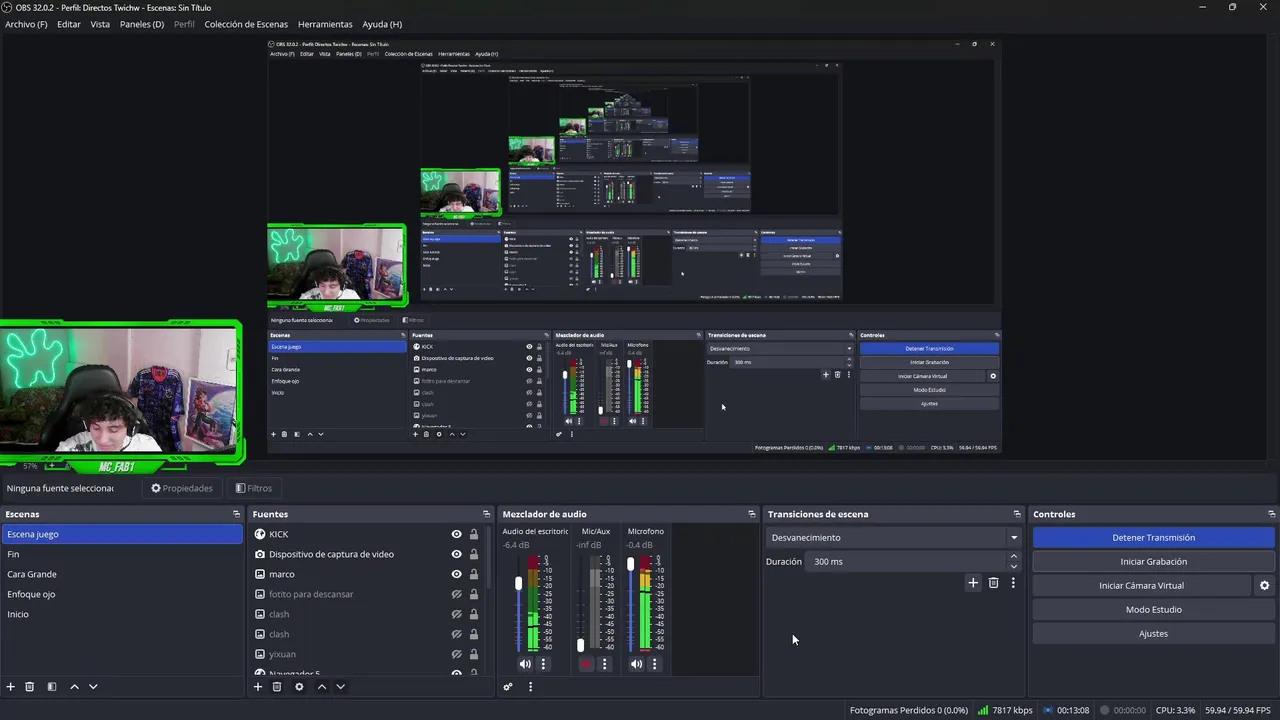The image size is (1280, 720).
Task: Click Iniciar Cámara Virtual
Action: 1141,585
